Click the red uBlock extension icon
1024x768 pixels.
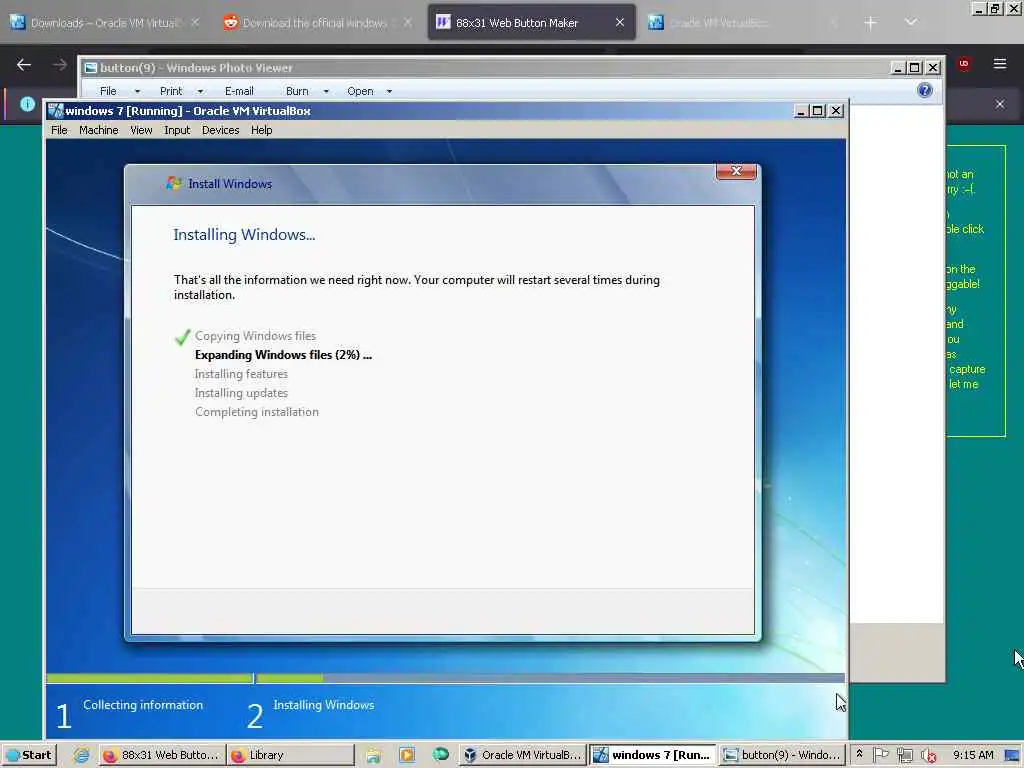[x=964, y=63]
